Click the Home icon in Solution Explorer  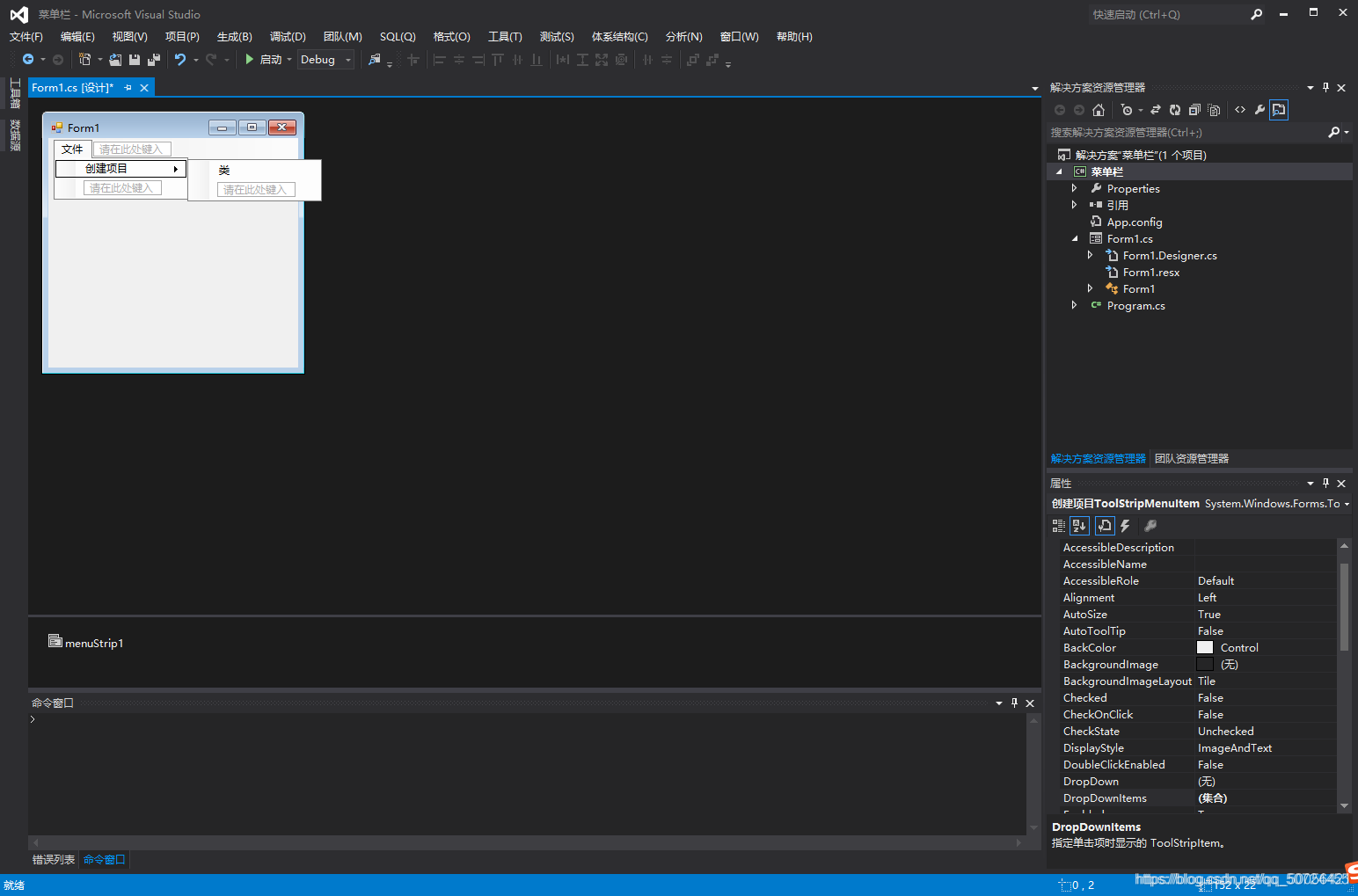(1099, 110)
